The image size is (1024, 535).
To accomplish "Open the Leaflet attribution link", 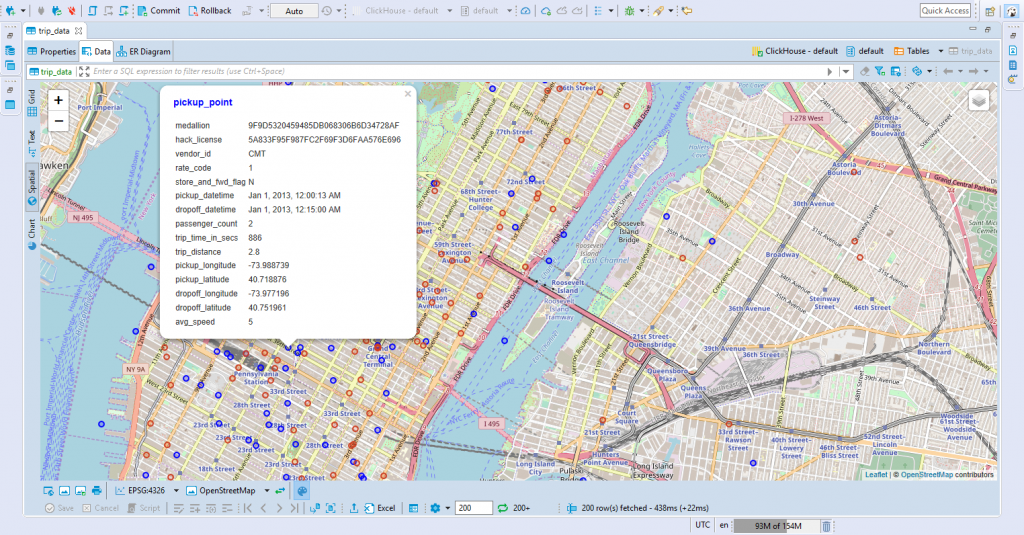I will (x=876, y=475).
